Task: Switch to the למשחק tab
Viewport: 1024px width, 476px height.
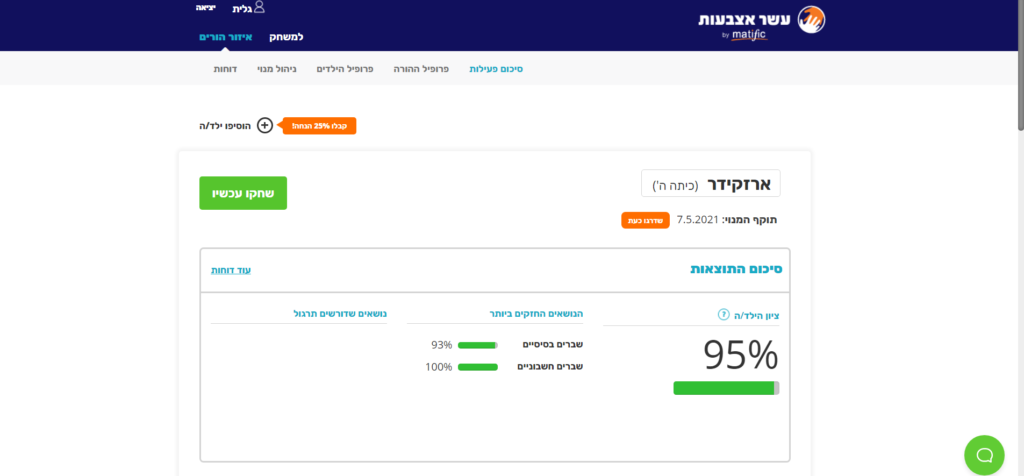Action: point(286,37)
